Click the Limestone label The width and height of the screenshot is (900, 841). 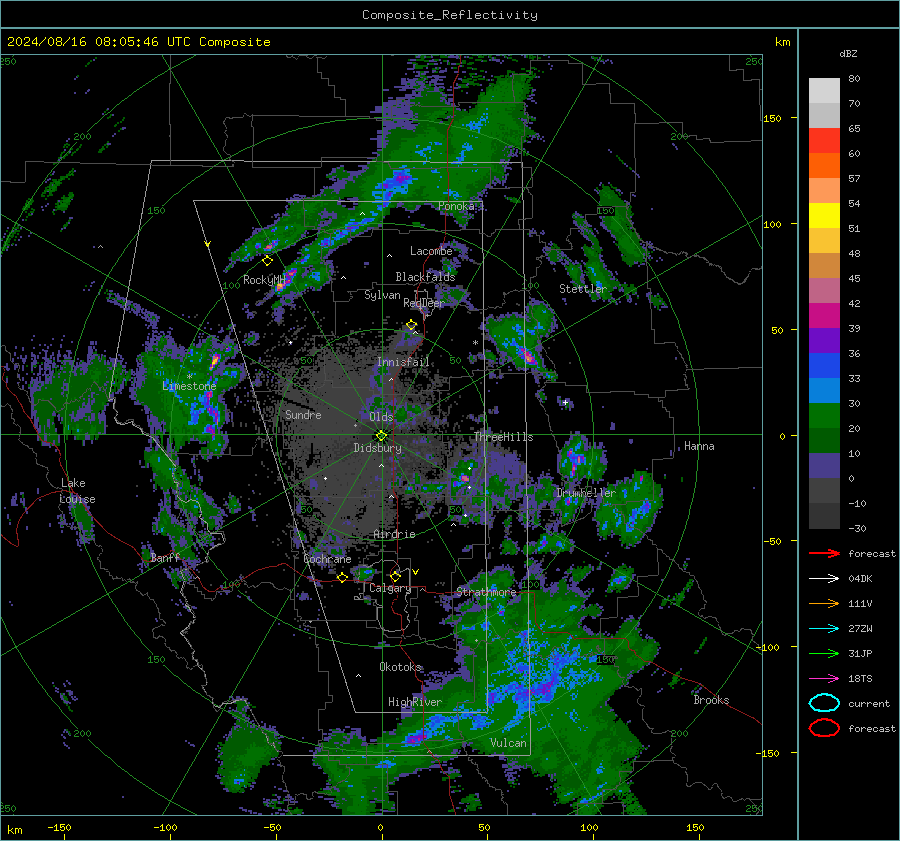pyautogui.click(x=189, y=386)
